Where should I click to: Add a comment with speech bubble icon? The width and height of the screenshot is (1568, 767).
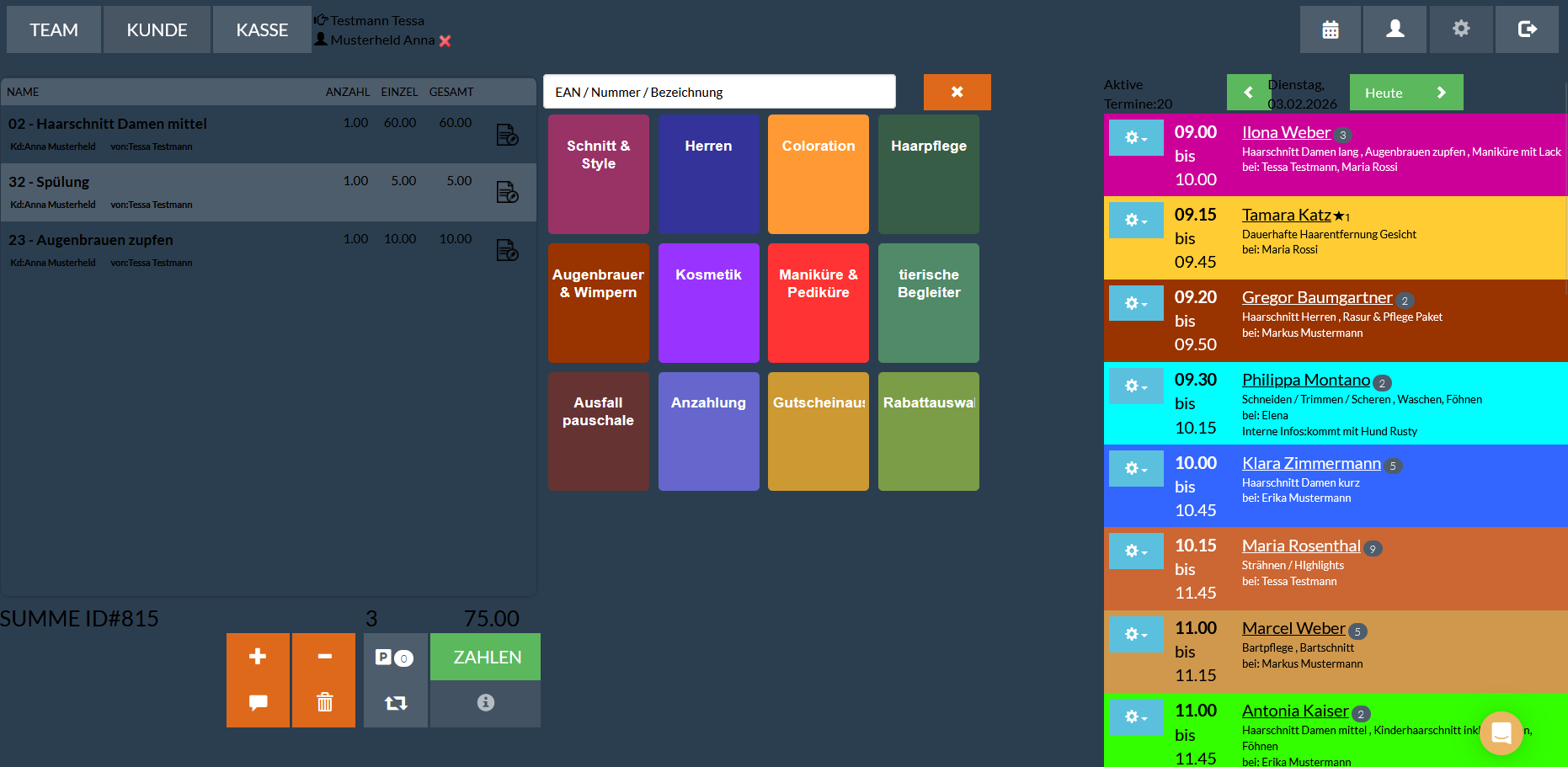click(x=258, y=702)
